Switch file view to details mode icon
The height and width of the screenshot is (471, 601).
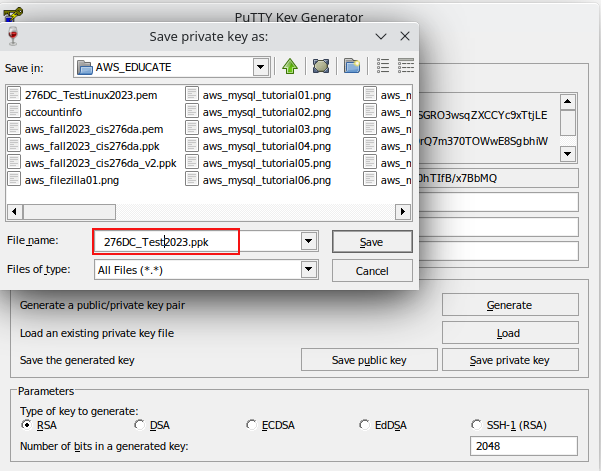click(x=406, y=66)
